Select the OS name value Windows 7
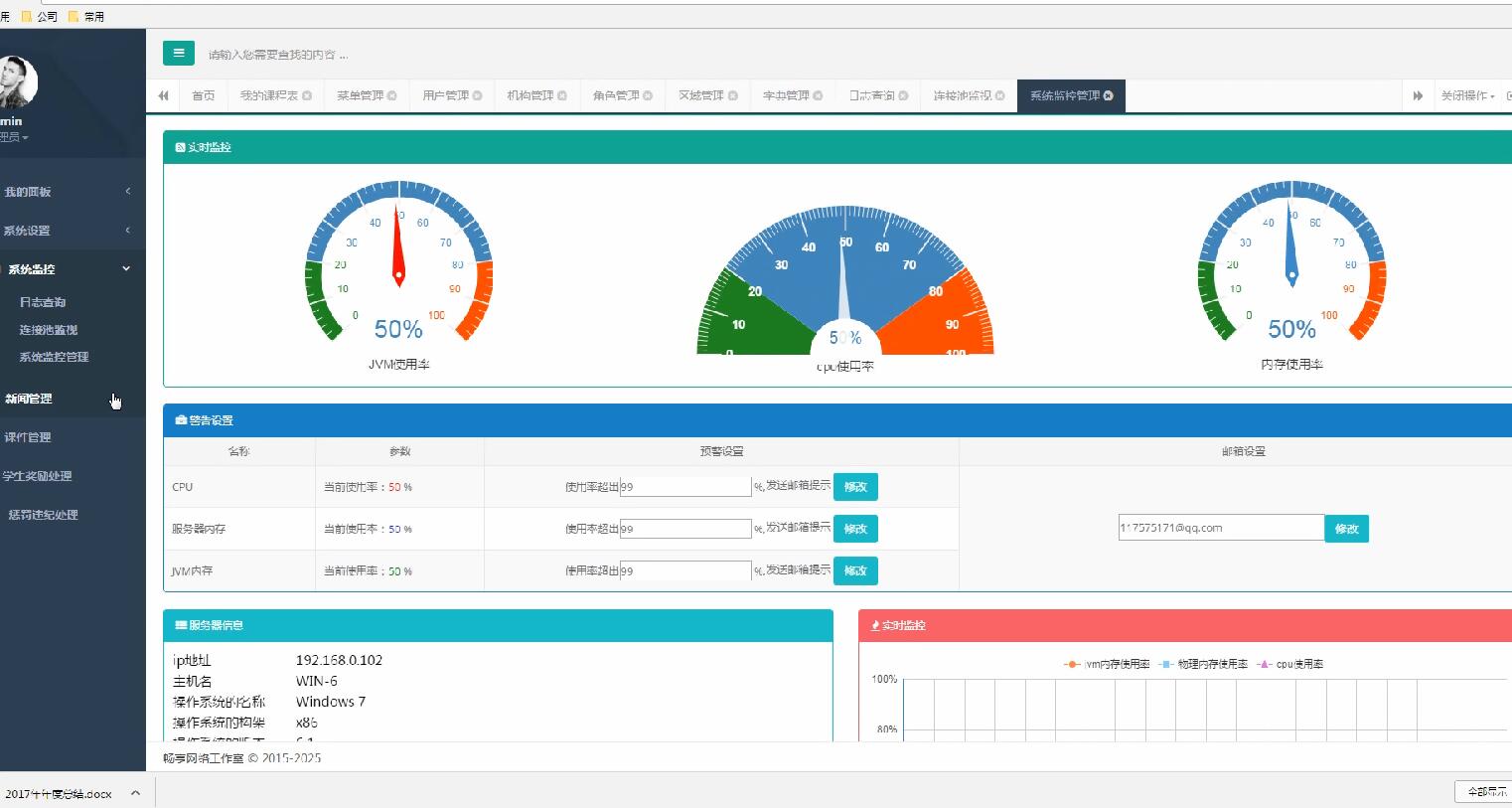This screenshot has height=808, width=1512. (331, 702)
